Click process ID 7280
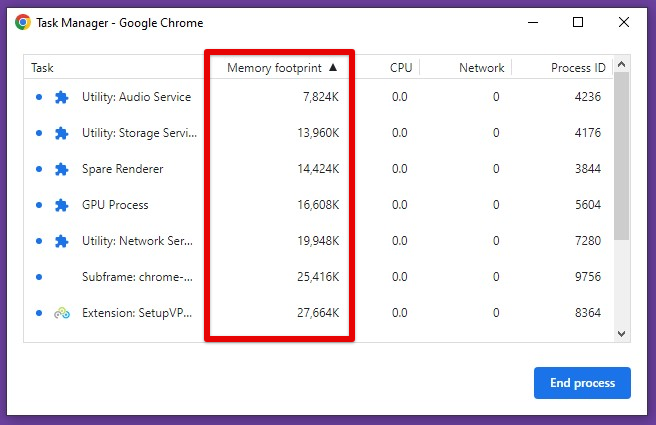 tap(587, 241)
